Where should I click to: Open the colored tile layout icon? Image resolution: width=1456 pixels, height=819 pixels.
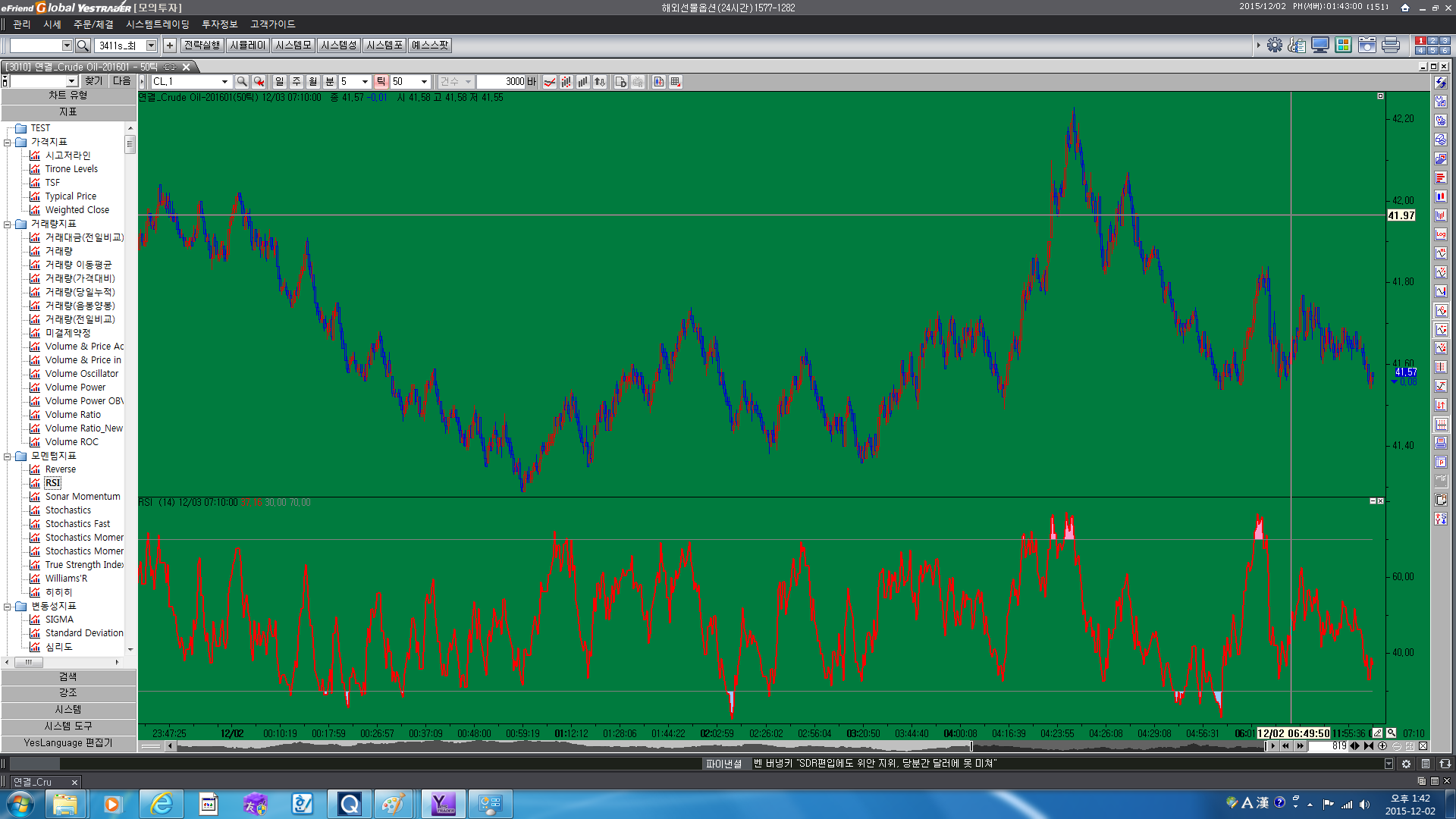1343,45
